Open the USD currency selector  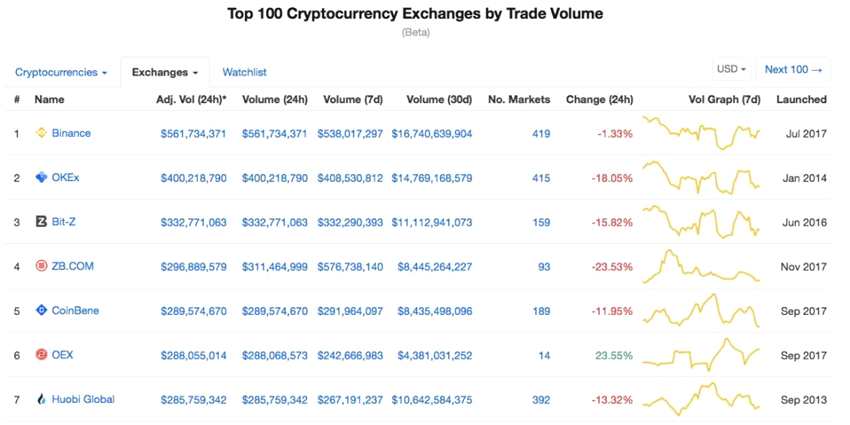click(x=731, y=70)
